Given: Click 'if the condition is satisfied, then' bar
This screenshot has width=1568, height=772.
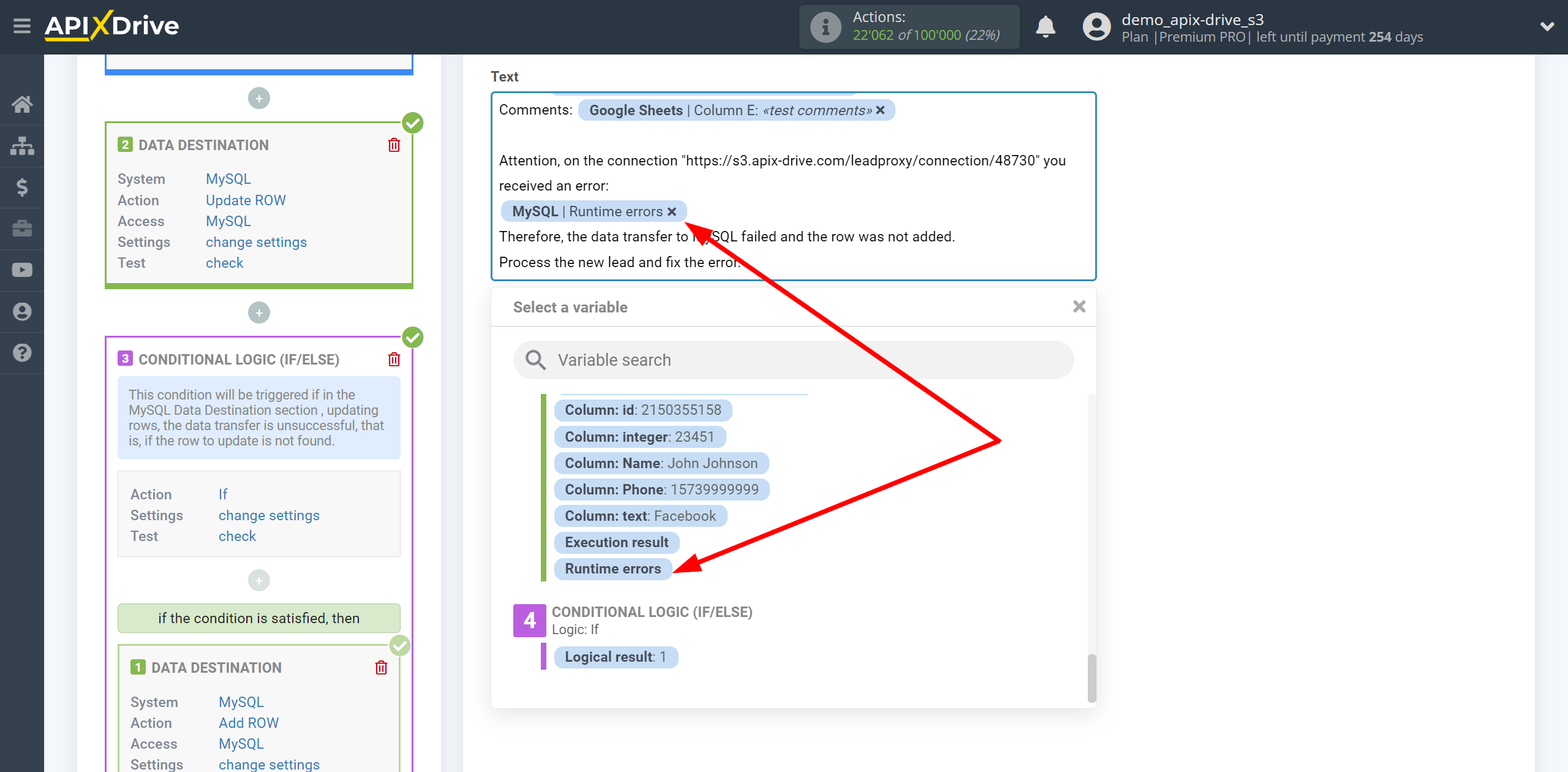Looking at the screenshot, I should pos(259,618).
